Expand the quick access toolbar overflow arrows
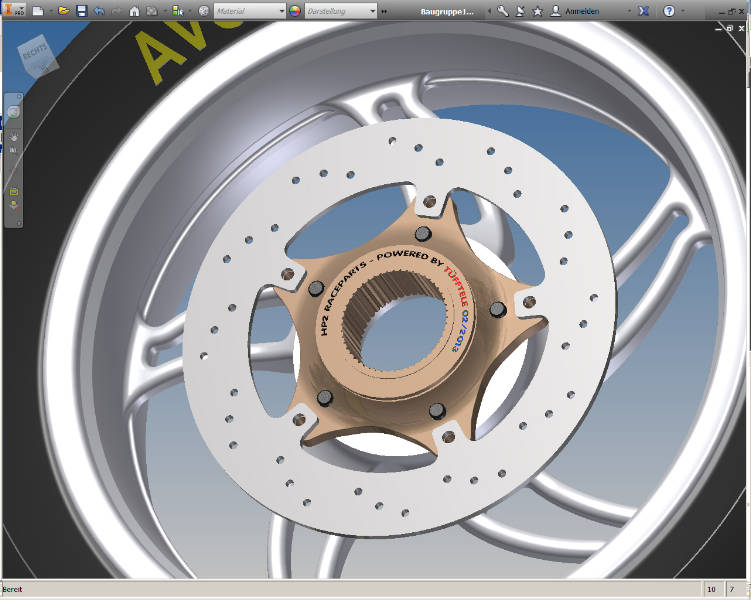751x600 pixels. 384,11
